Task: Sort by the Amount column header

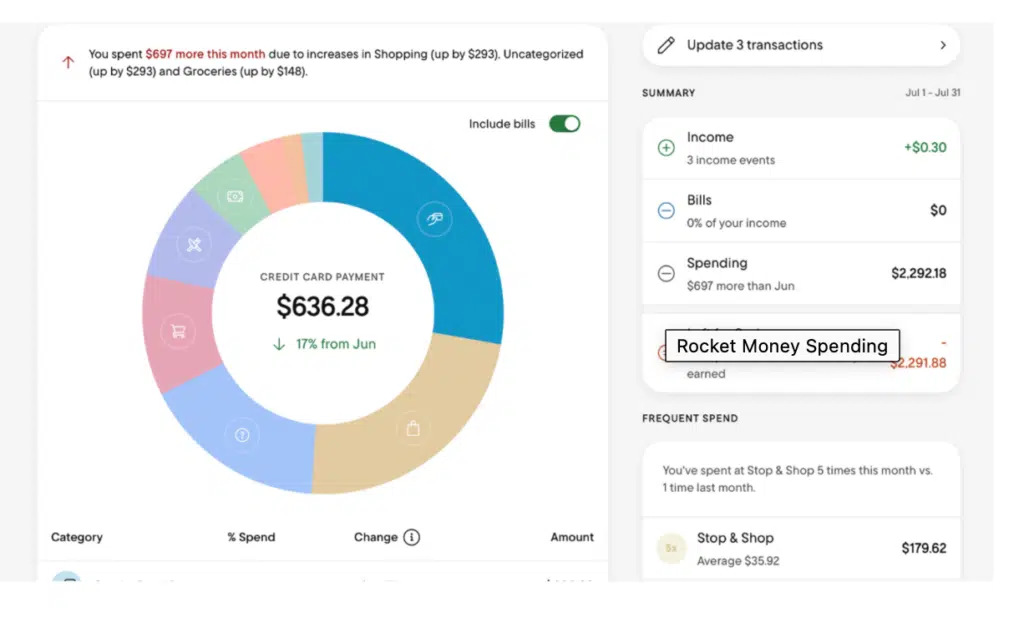Action: [x=572, y=537]
